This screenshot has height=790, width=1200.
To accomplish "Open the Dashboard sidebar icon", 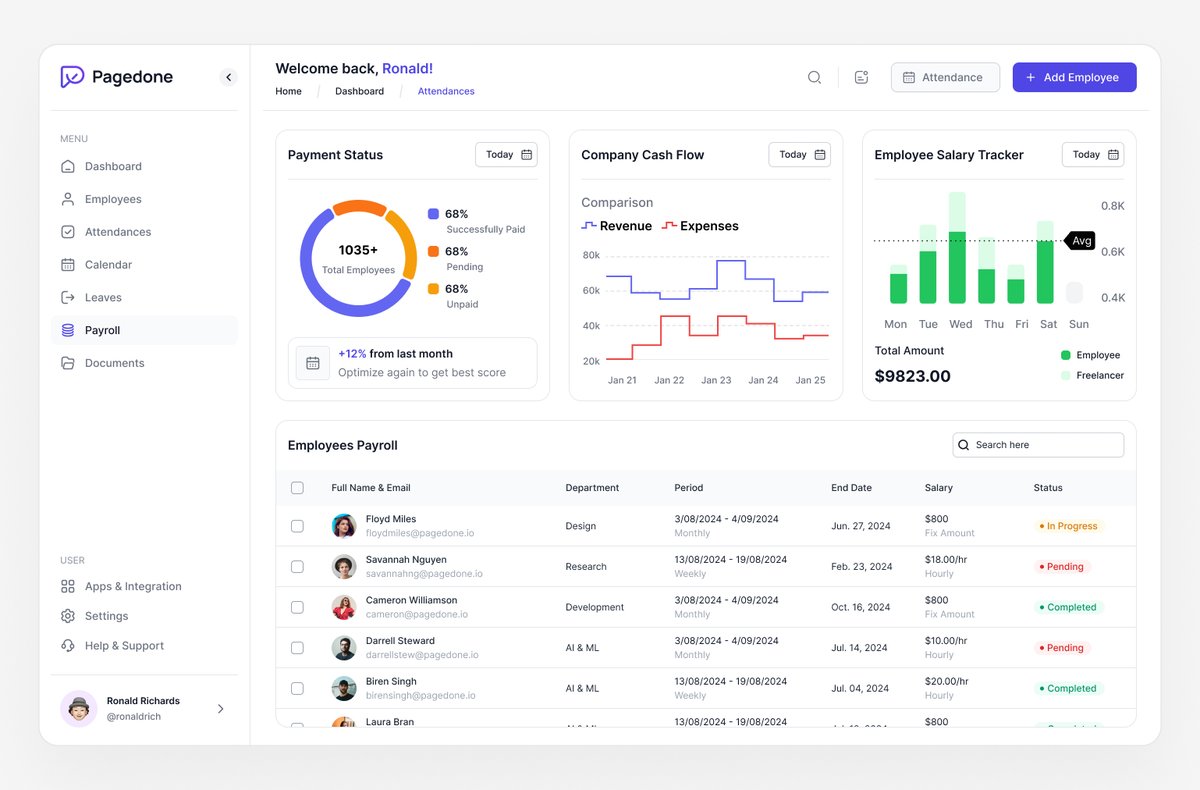I will coord(68,166).
